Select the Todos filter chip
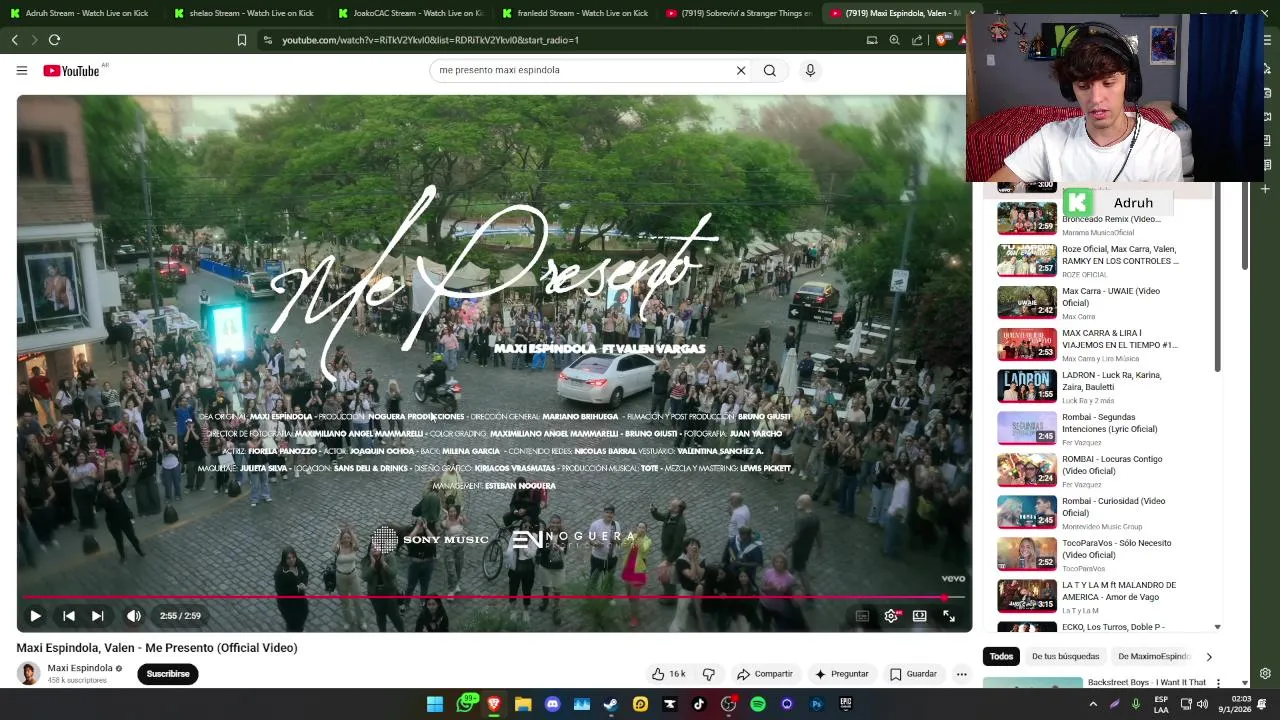The image size is (1280, 720). [1001, 656]
